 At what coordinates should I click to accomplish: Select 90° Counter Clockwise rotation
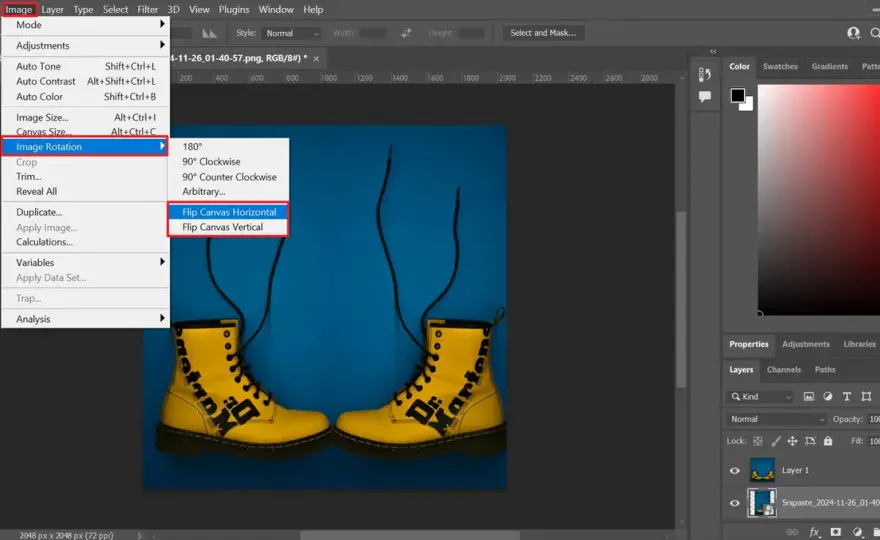click(x=228, y=177)
